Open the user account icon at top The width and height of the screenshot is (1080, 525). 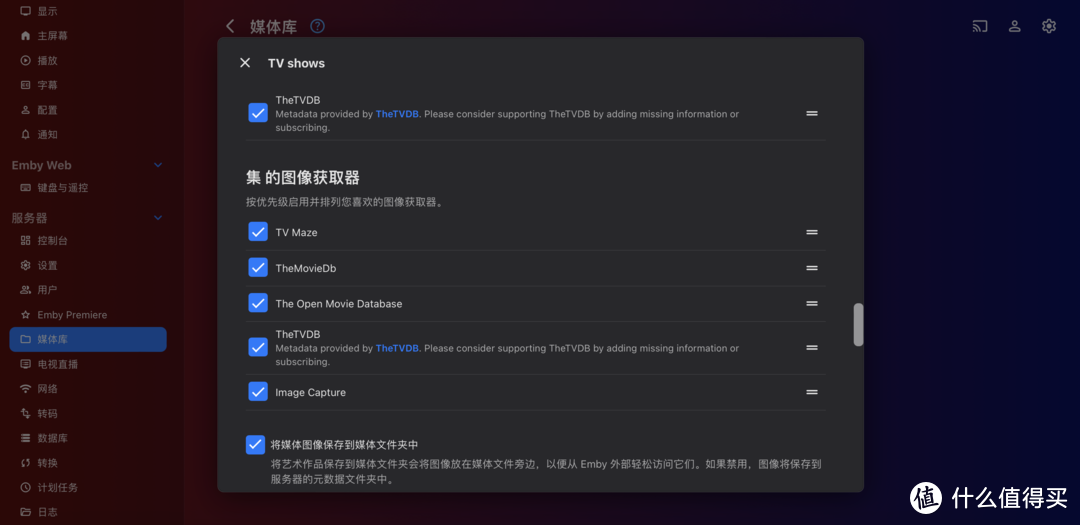[x=1015, y=26]
